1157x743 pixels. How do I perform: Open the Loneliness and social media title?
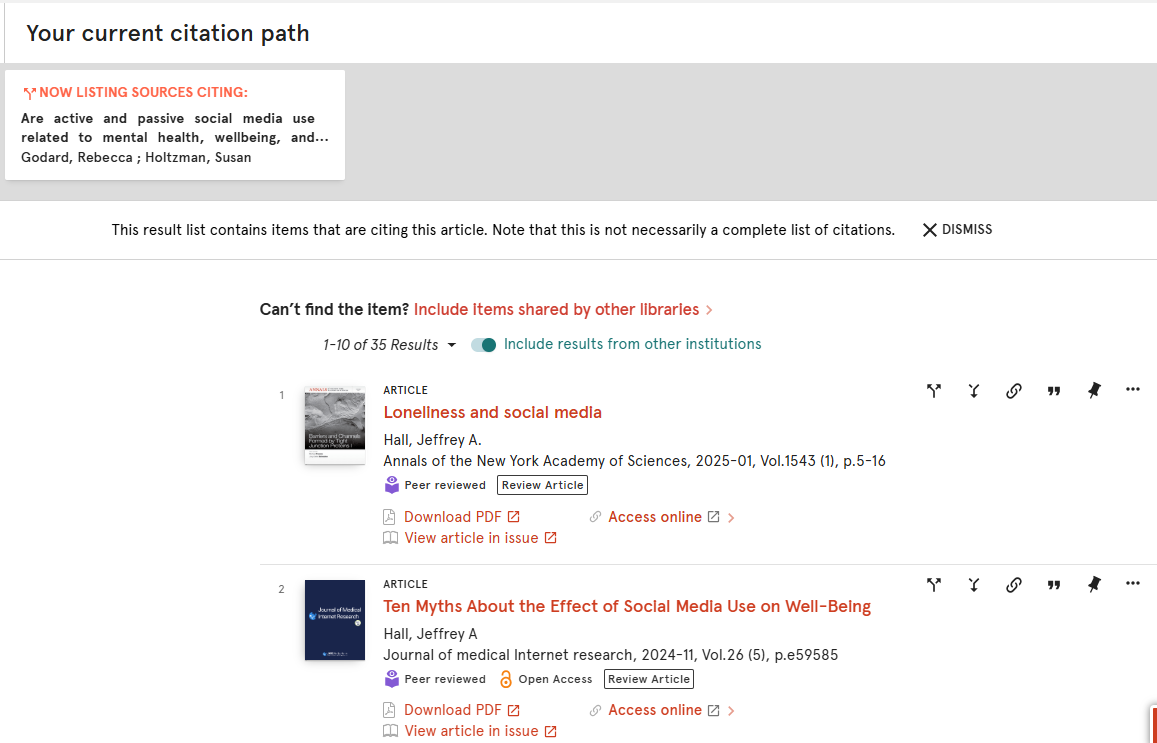click(492, 412)
